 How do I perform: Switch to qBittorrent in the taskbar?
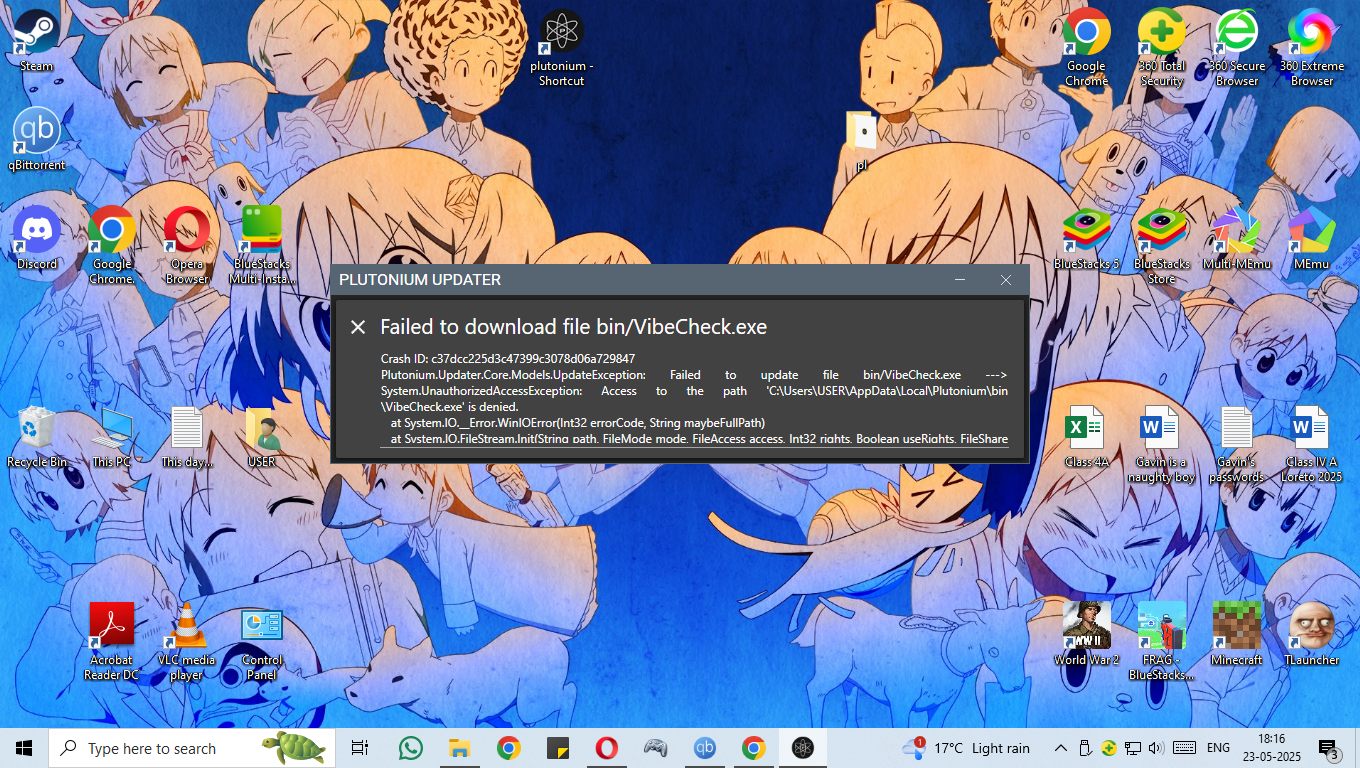click(704, 748)
